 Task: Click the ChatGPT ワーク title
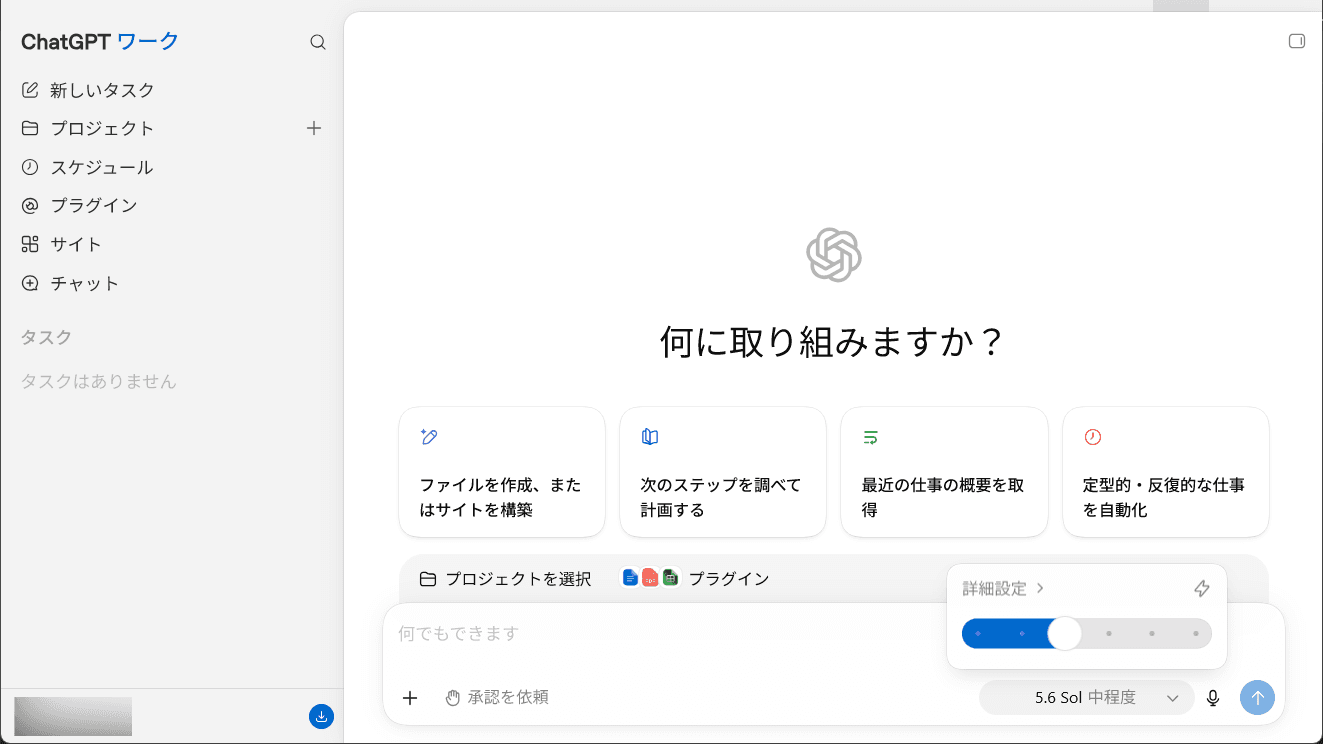coord(100,42)
